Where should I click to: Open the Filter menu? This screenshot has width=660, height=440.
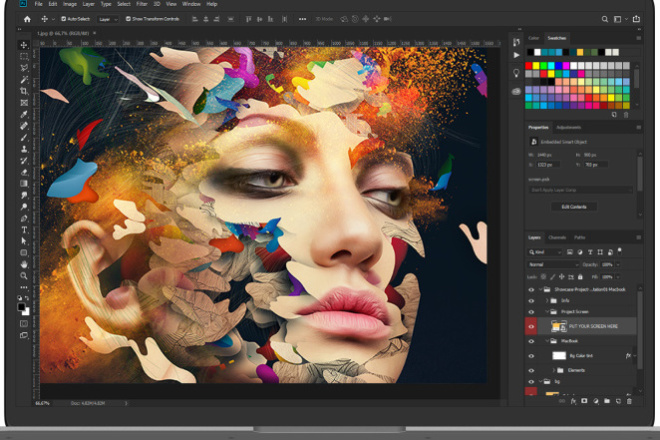[x=142, y=4]
